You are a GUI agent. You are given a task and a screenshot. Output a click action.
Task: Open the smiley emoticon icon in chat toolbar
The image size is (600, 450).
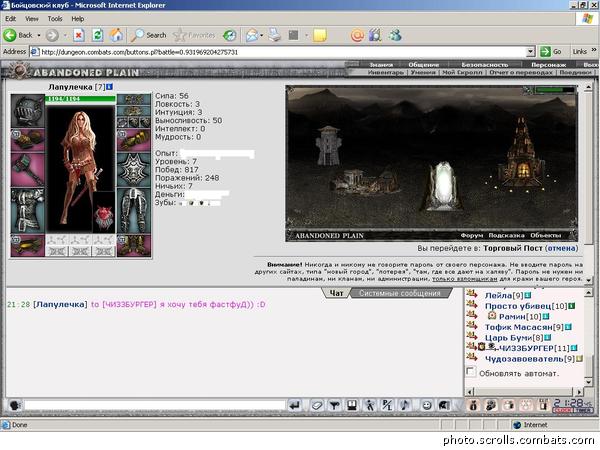coord(427,405)
